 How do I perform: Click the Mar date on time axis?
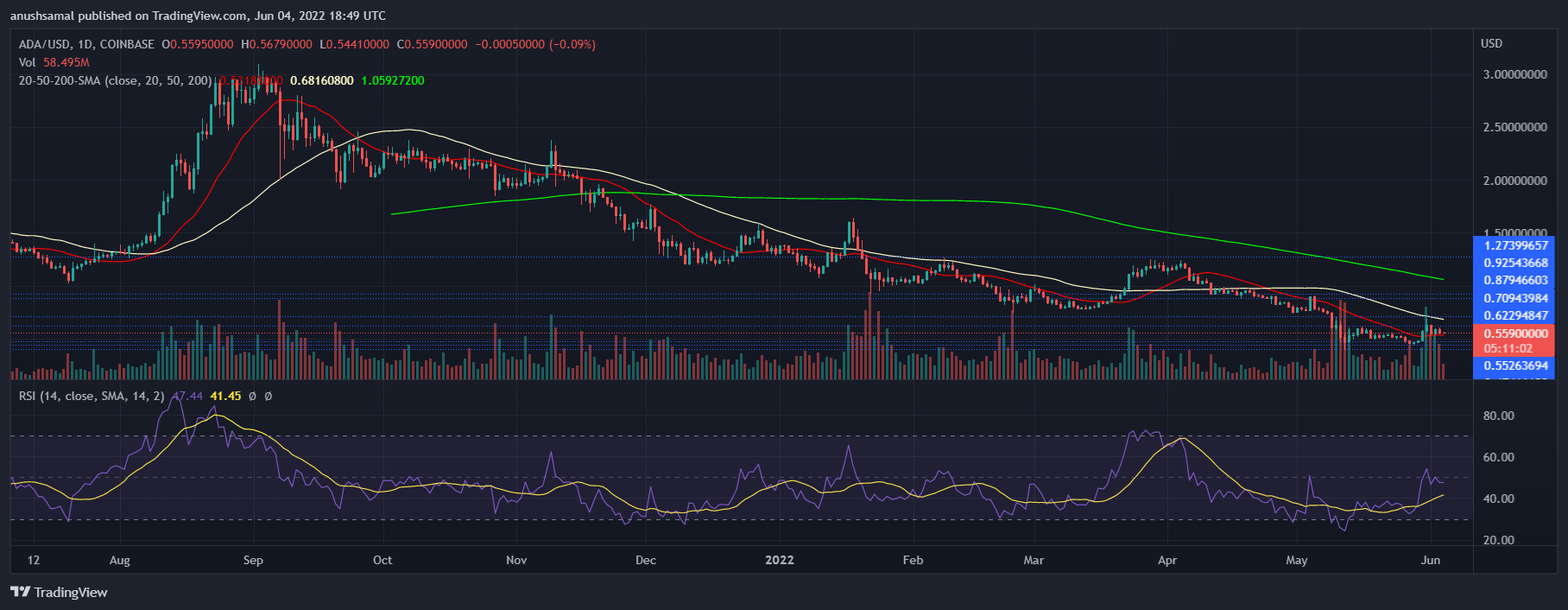pos(1034,560)
